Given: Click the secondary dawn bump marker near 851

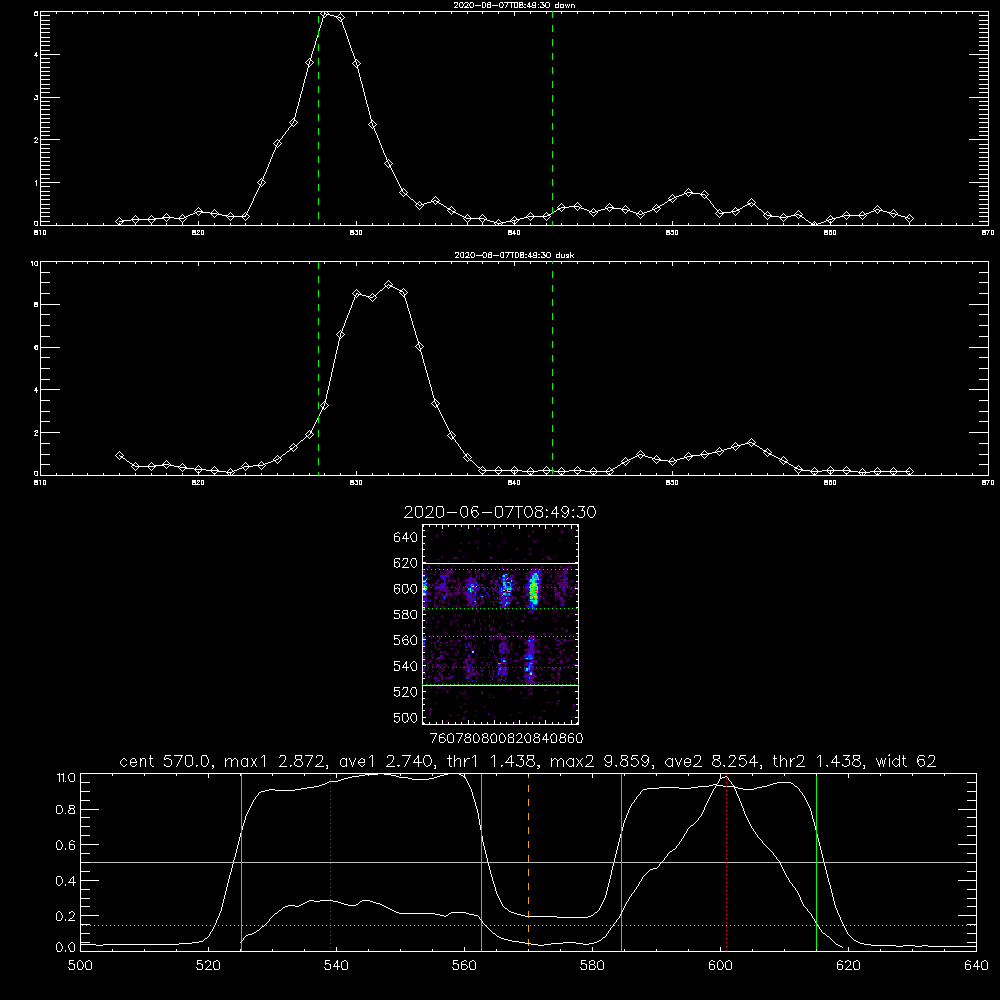Looking at the screenshot, I should (x=688, y=192).
